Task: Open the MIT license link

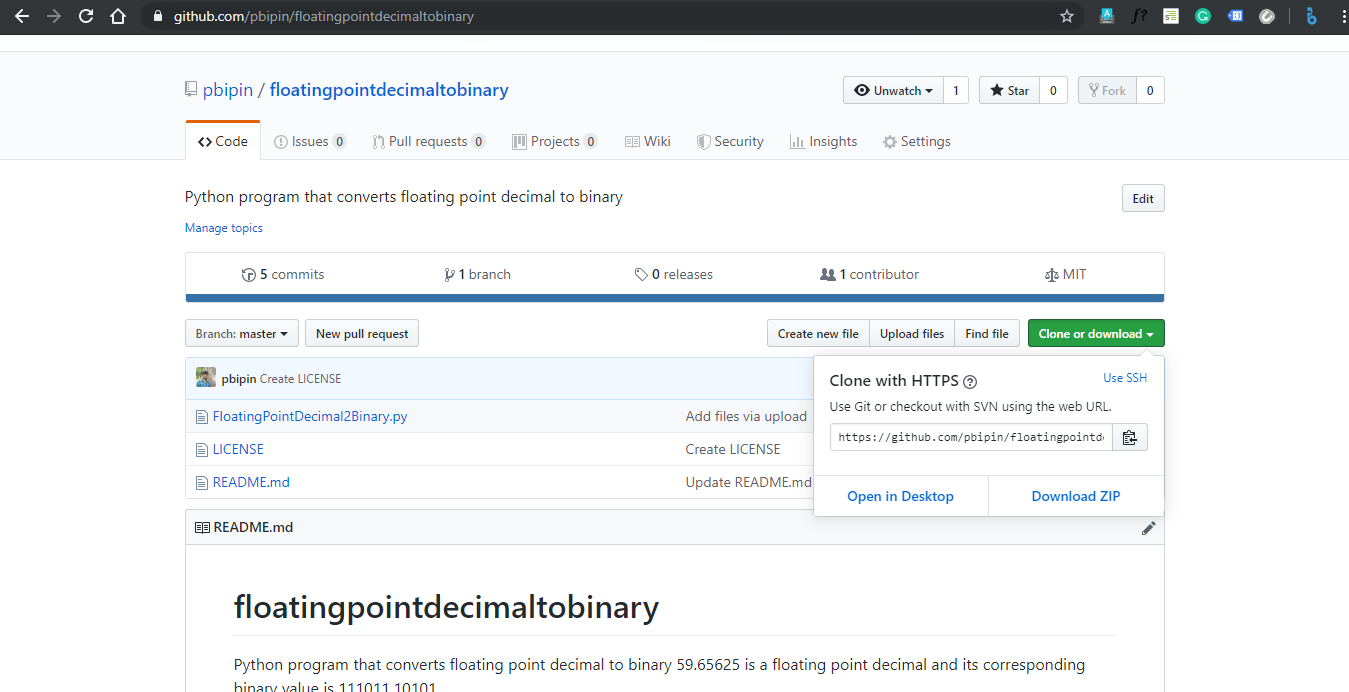Action: point(1065,274)
